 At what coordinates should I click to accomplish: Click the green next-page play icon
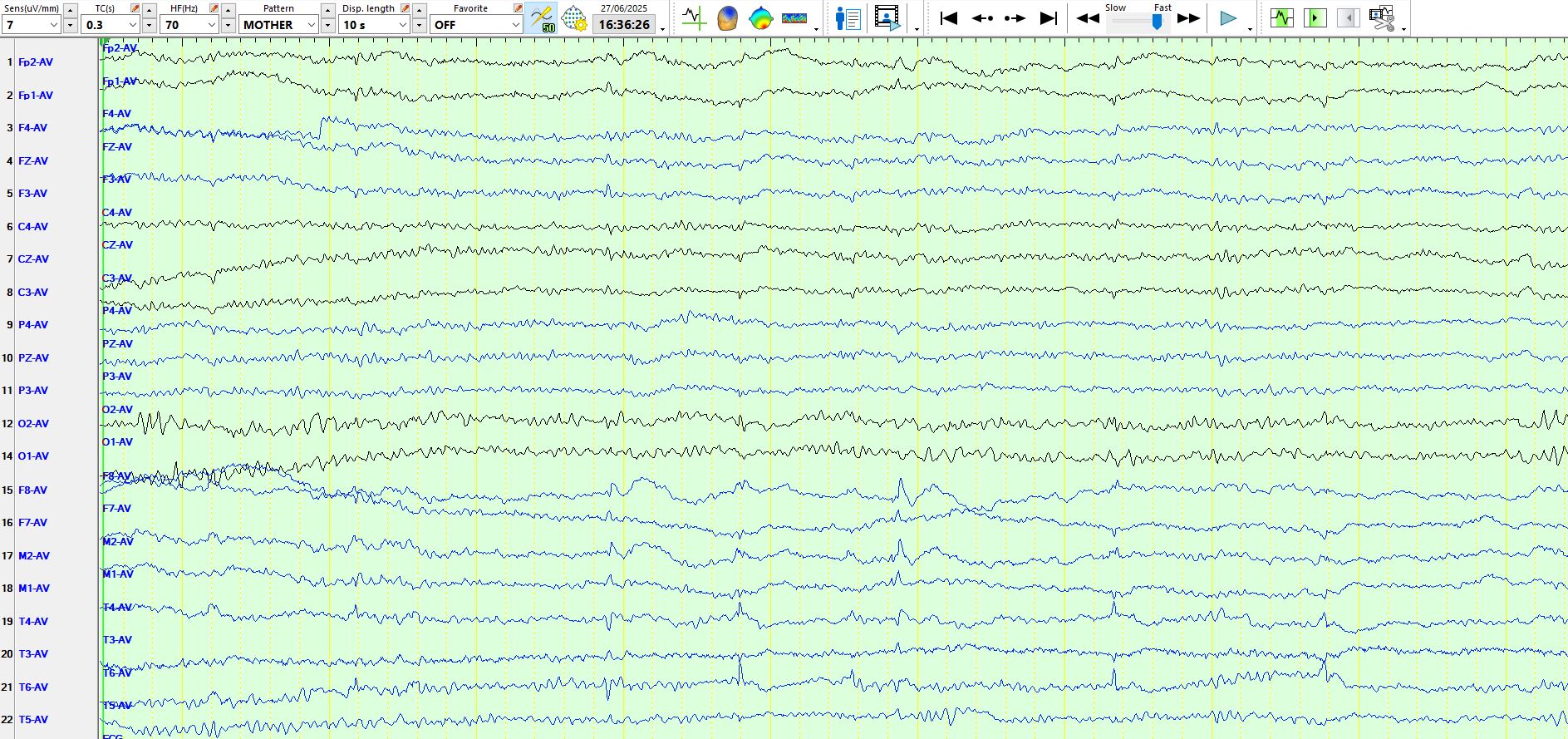[x=1315, y=17]
